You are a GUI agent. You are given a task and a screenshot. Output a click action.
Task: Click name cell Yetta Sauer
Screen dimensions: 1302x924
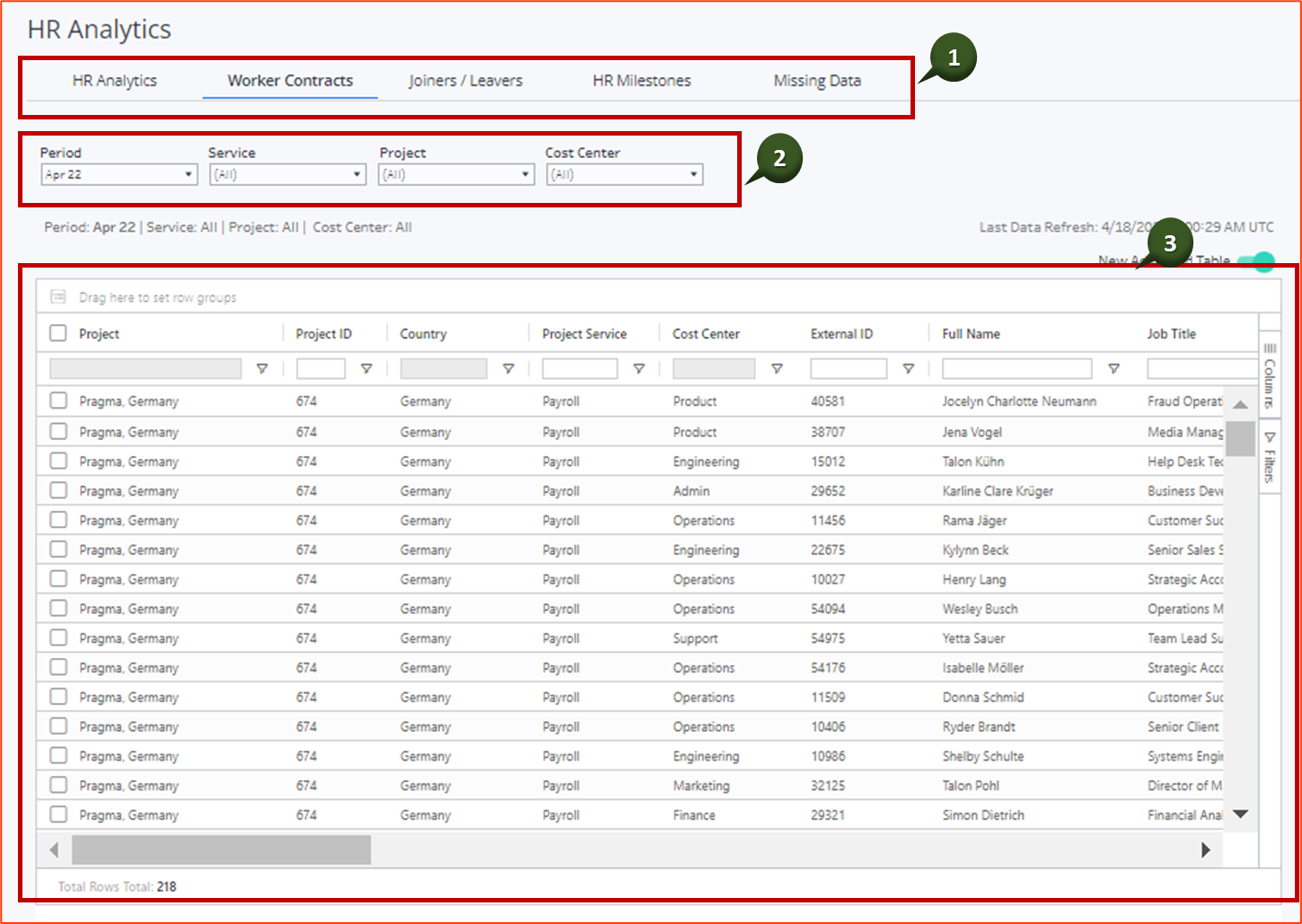973,638
